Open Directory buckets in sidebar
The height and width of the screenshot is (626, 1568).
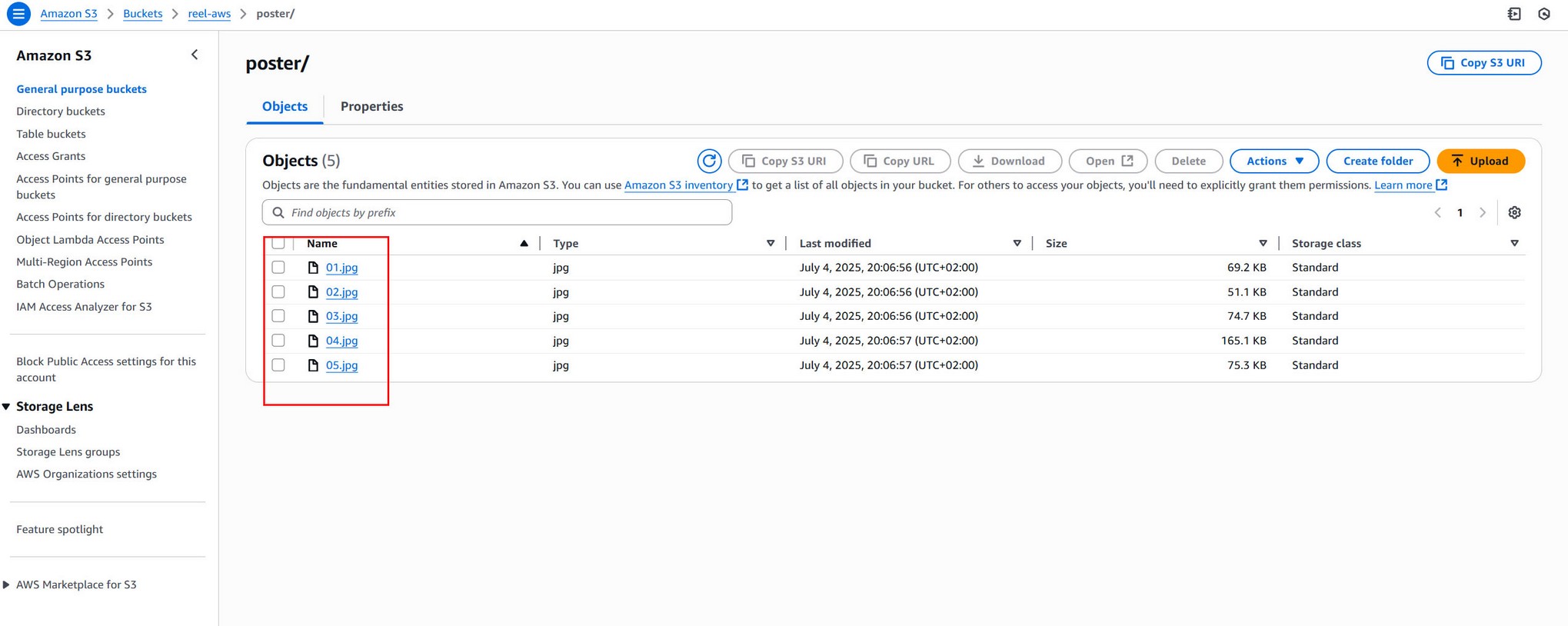61,112
